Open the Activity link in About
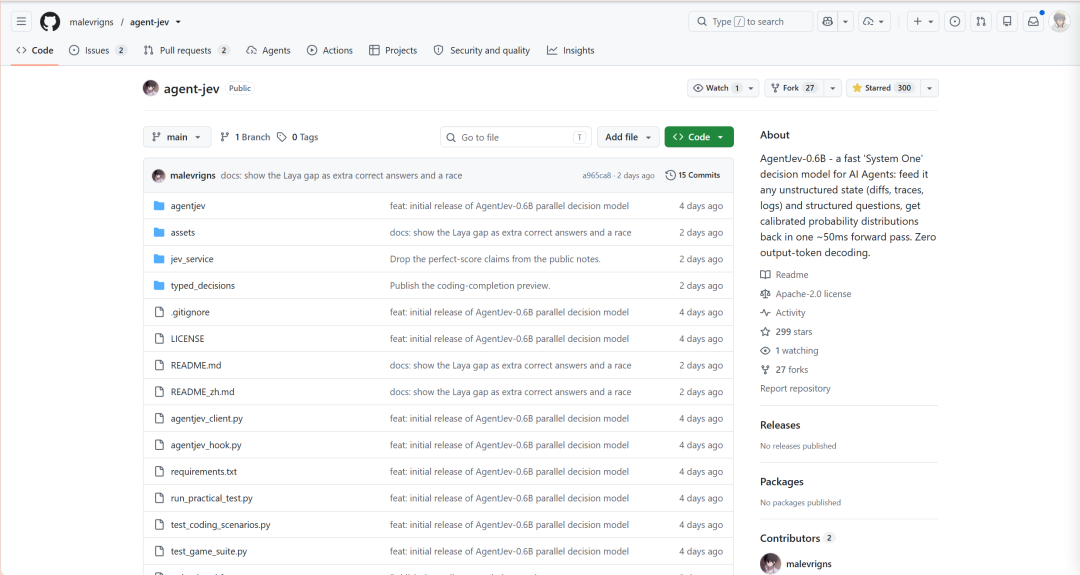Viewport: 1080px width, 575px height. 783,313
